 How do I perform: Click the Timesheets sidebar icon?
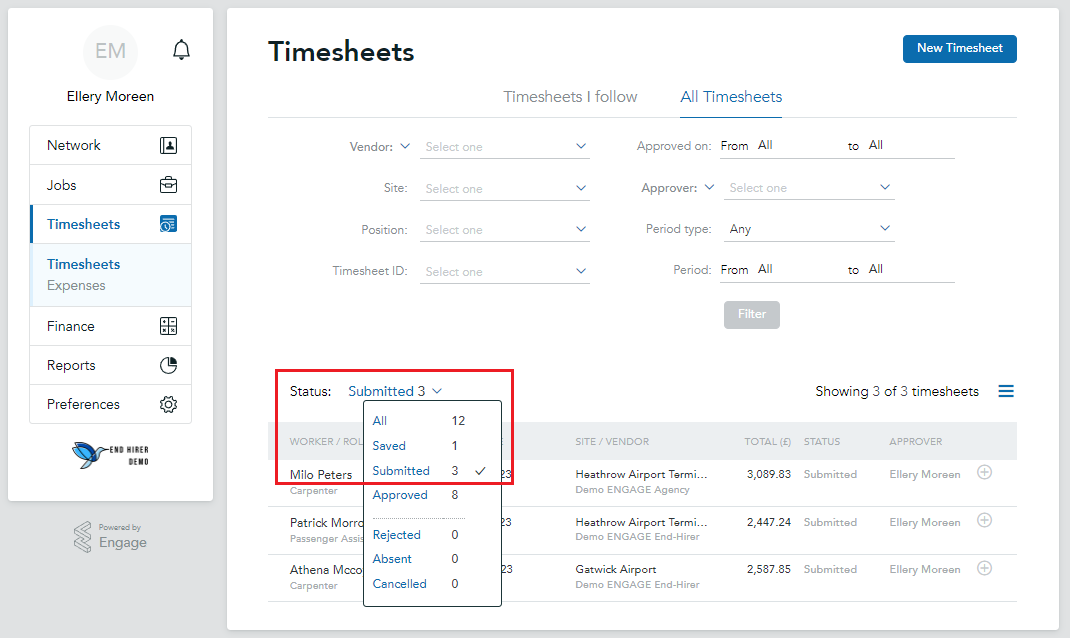pos(169,224)
